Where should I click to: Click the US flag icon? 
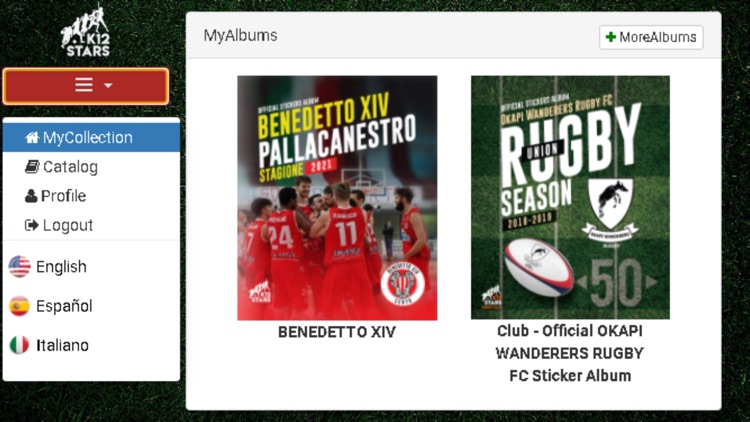point(20,267)
